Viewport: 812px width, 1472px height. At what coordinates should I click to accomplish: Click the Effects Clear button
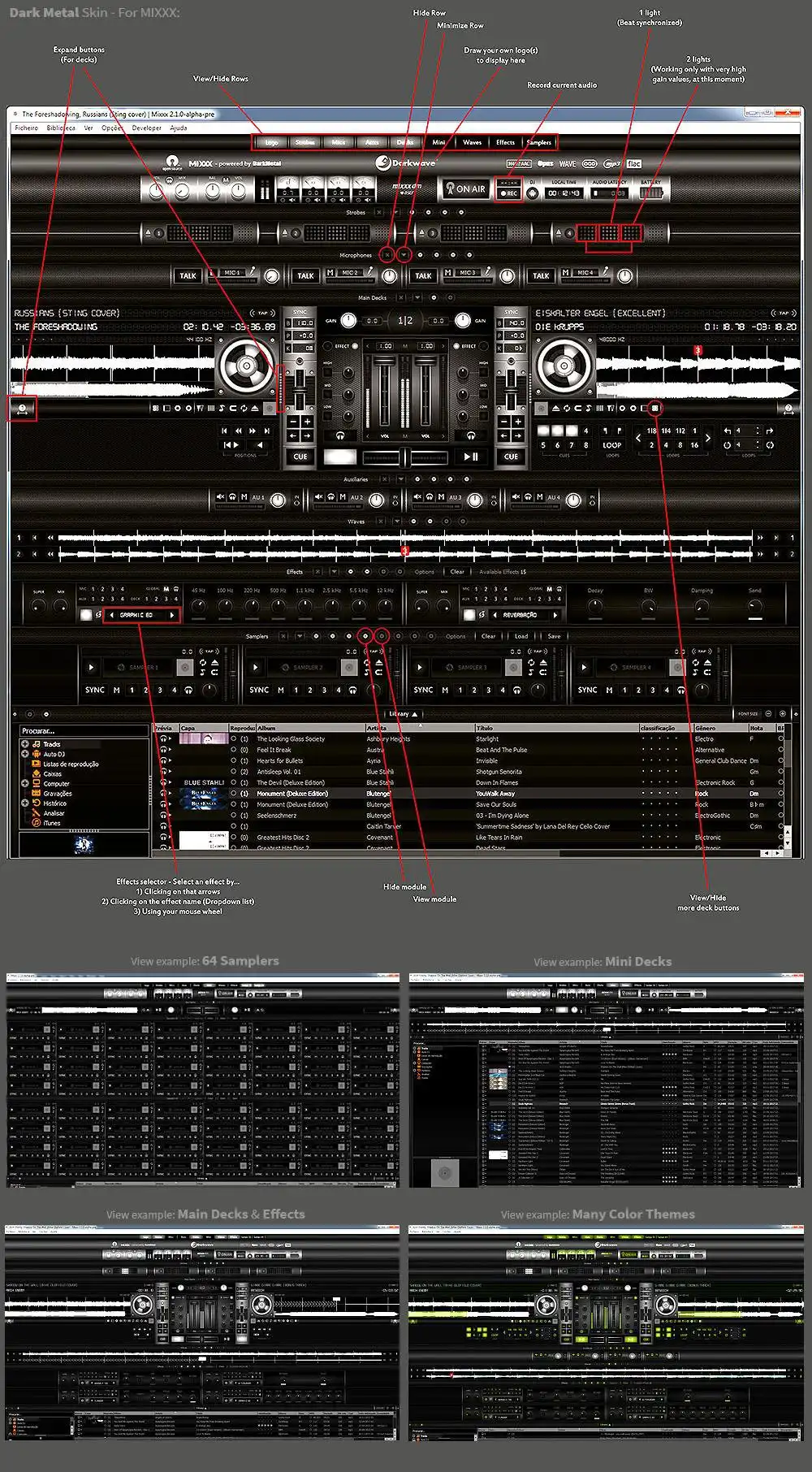pyautogui.click(x=458, y=571)
